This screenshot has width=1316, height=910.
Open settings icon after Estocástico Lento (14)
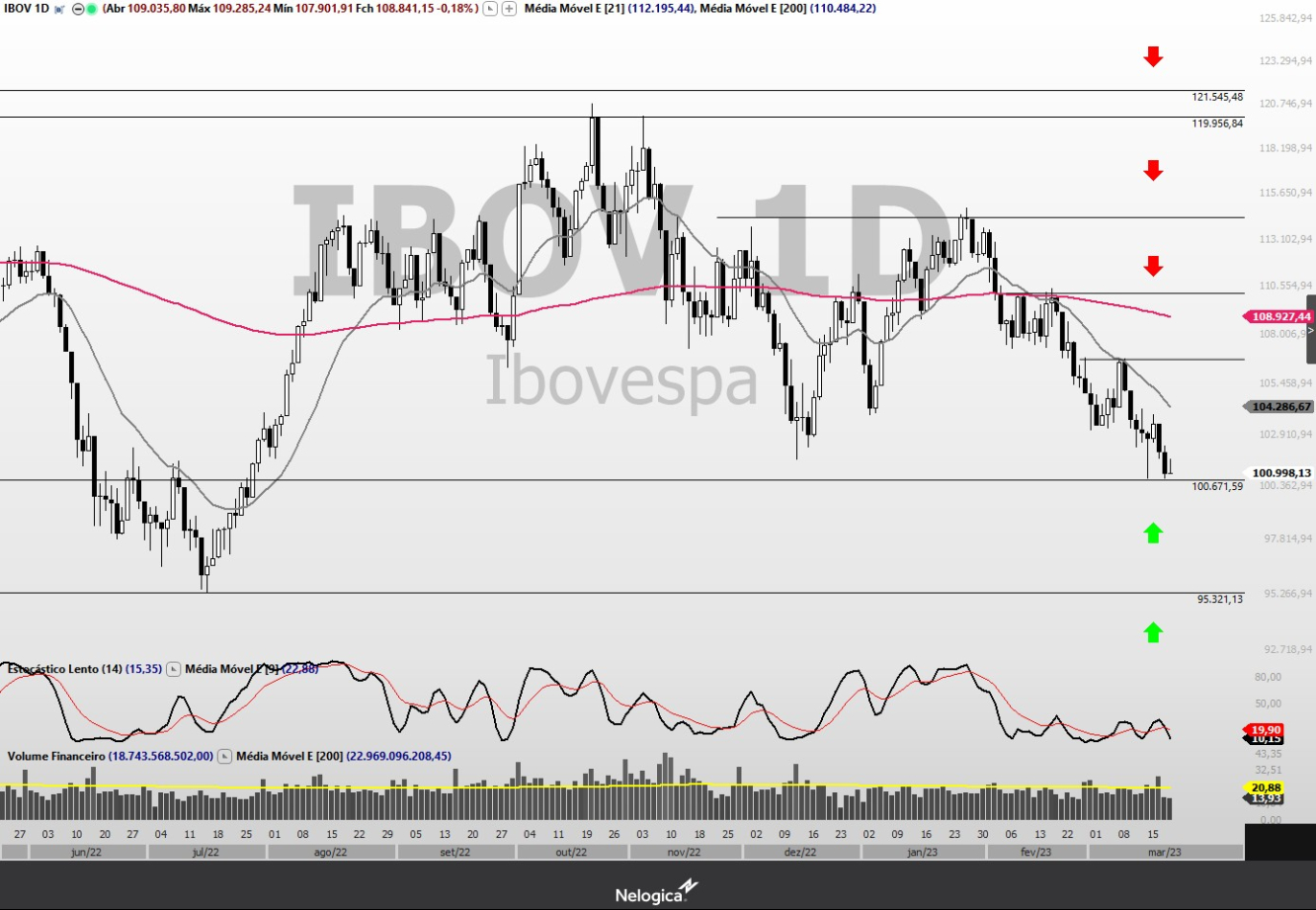coord(173,669)
